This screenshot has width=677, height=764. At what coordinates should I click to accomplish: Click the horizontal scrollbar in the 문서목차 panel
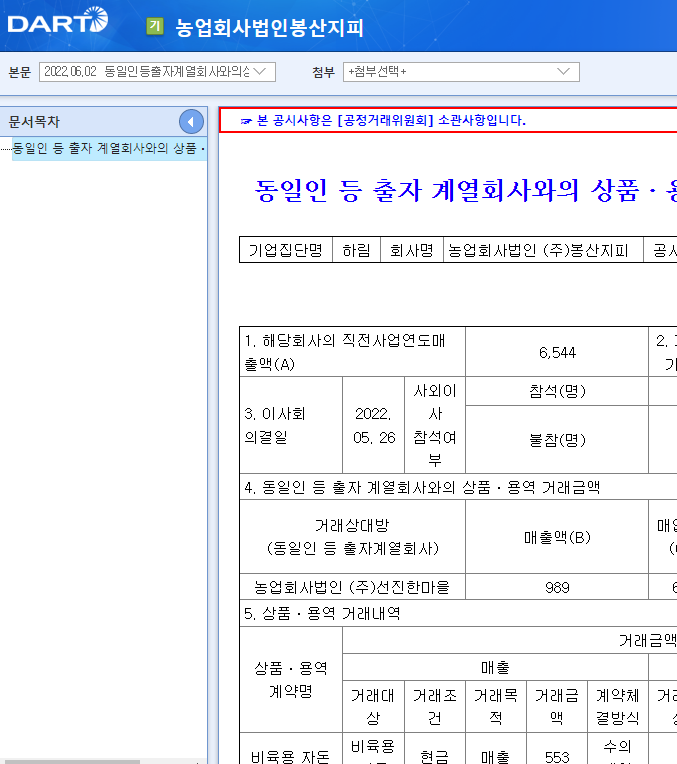click(x=73, y=762)
